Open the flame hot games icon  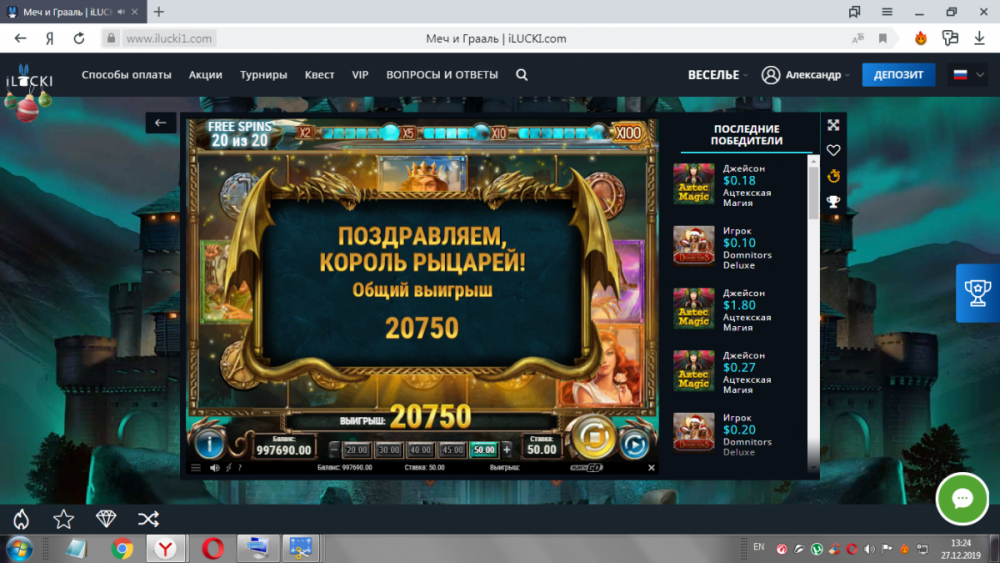(20, 518)
